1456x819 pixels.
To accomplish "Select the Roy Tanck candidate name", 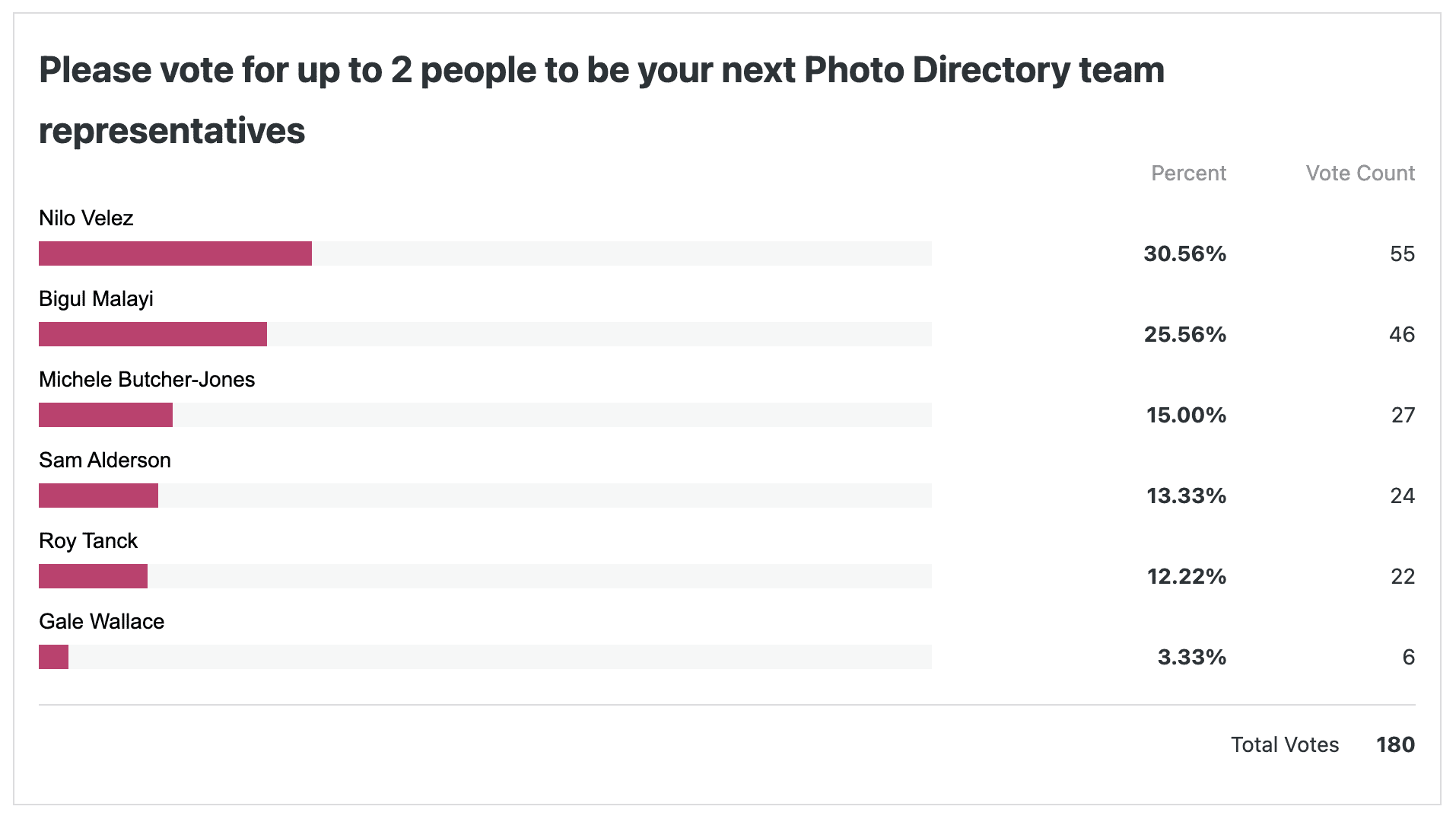I will (88, 541).
